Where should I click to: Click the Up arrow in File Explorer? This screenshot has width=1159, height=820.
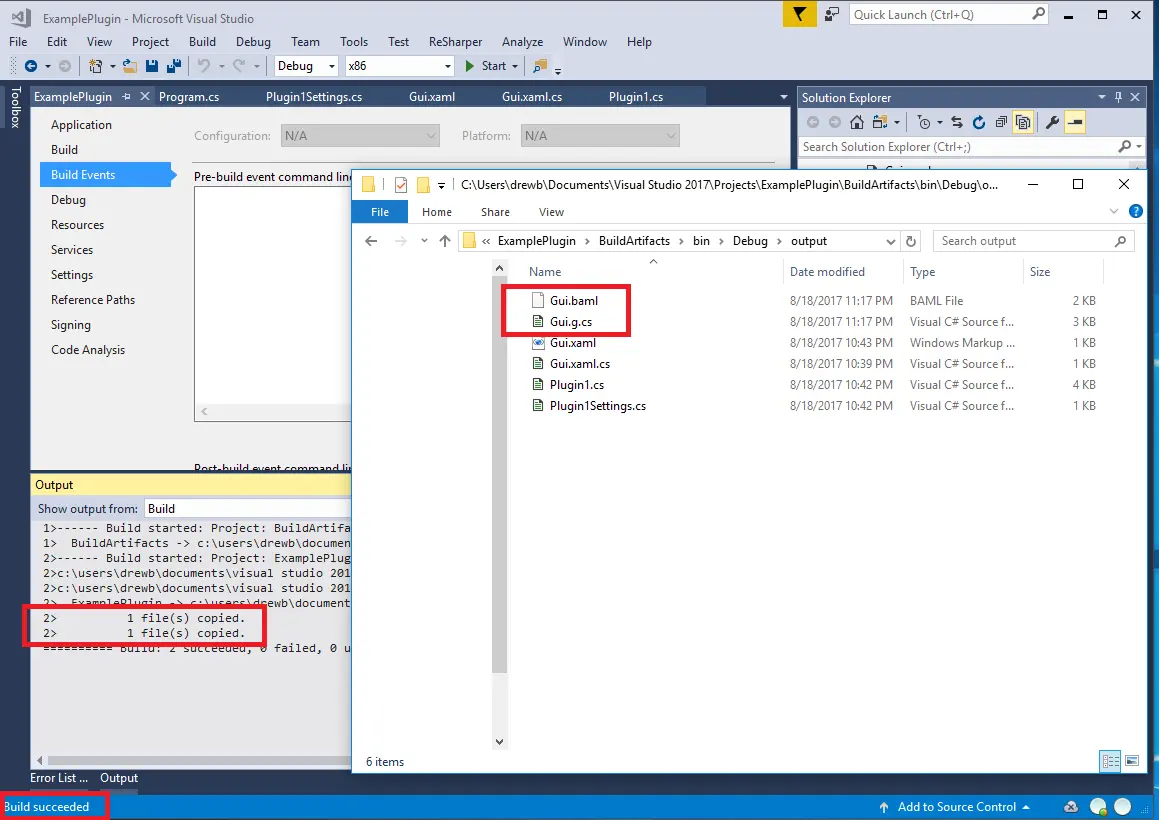pos(444,241)
